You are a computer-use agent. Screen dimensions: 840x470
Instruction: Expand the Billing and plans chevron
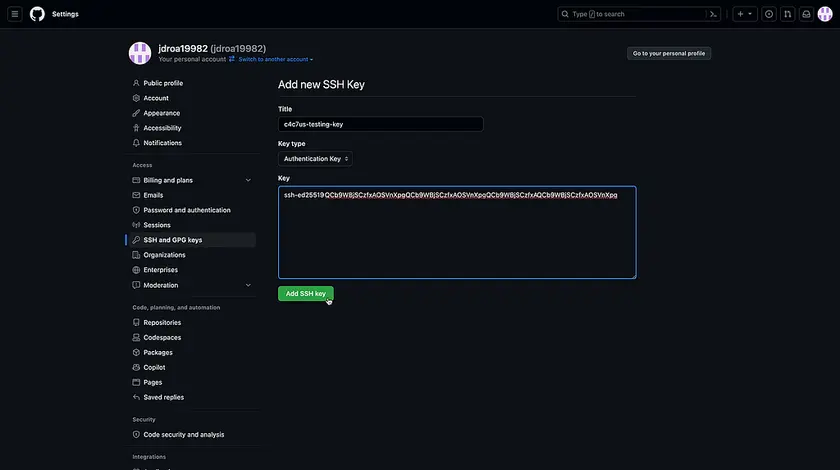point(248,180)
